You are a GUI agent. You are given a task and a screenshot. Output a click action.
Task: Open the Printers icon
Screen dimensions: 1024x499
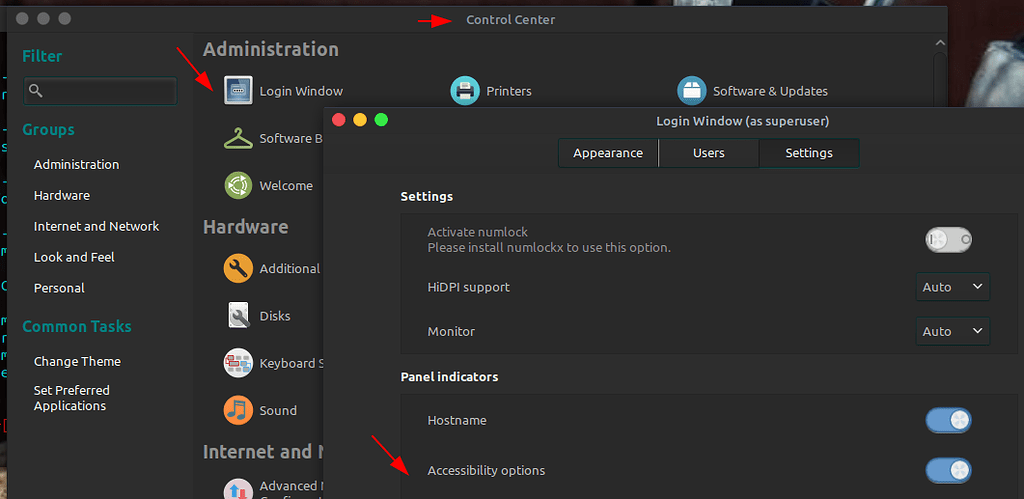coord(465,90)
